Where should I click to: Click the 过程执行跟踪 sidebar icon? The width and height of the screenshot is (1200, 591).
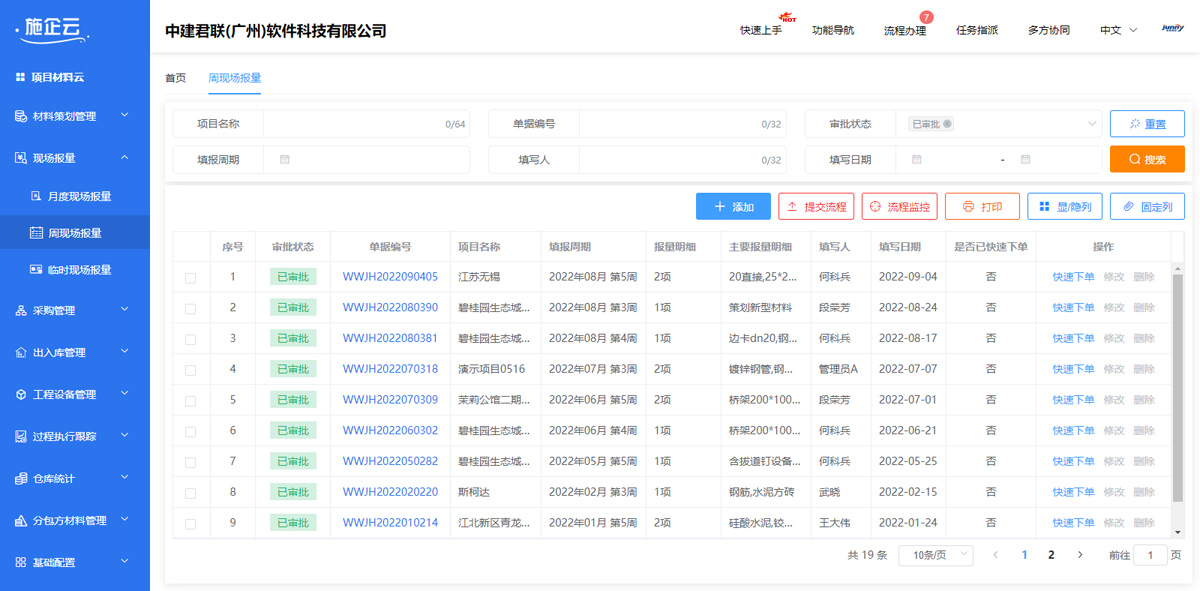click(21, 437)
